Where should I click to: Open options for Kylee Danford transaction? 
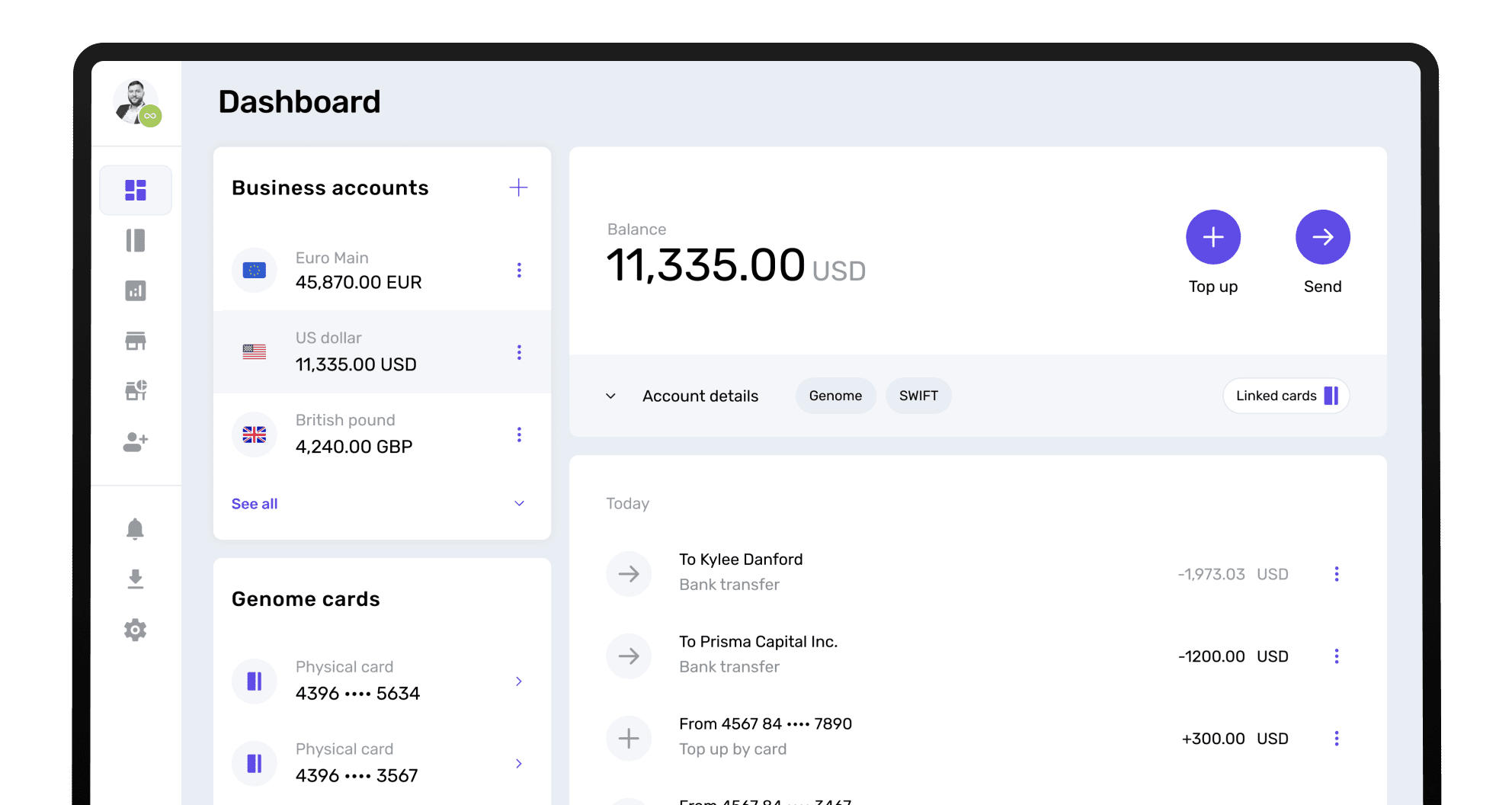click(1336, 574)
